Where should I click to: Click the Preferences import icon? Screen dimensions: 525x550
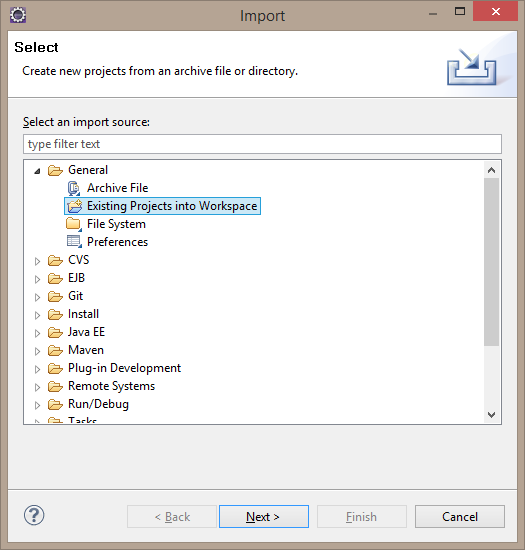pyautogui.click(x=74, y=242)
